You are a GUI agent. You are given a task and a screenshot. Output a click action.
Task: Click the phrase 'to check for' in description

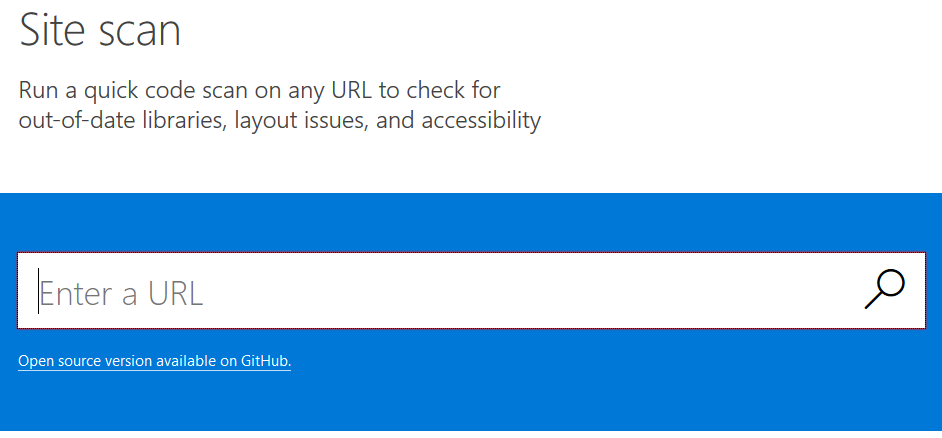coord(440,91)
